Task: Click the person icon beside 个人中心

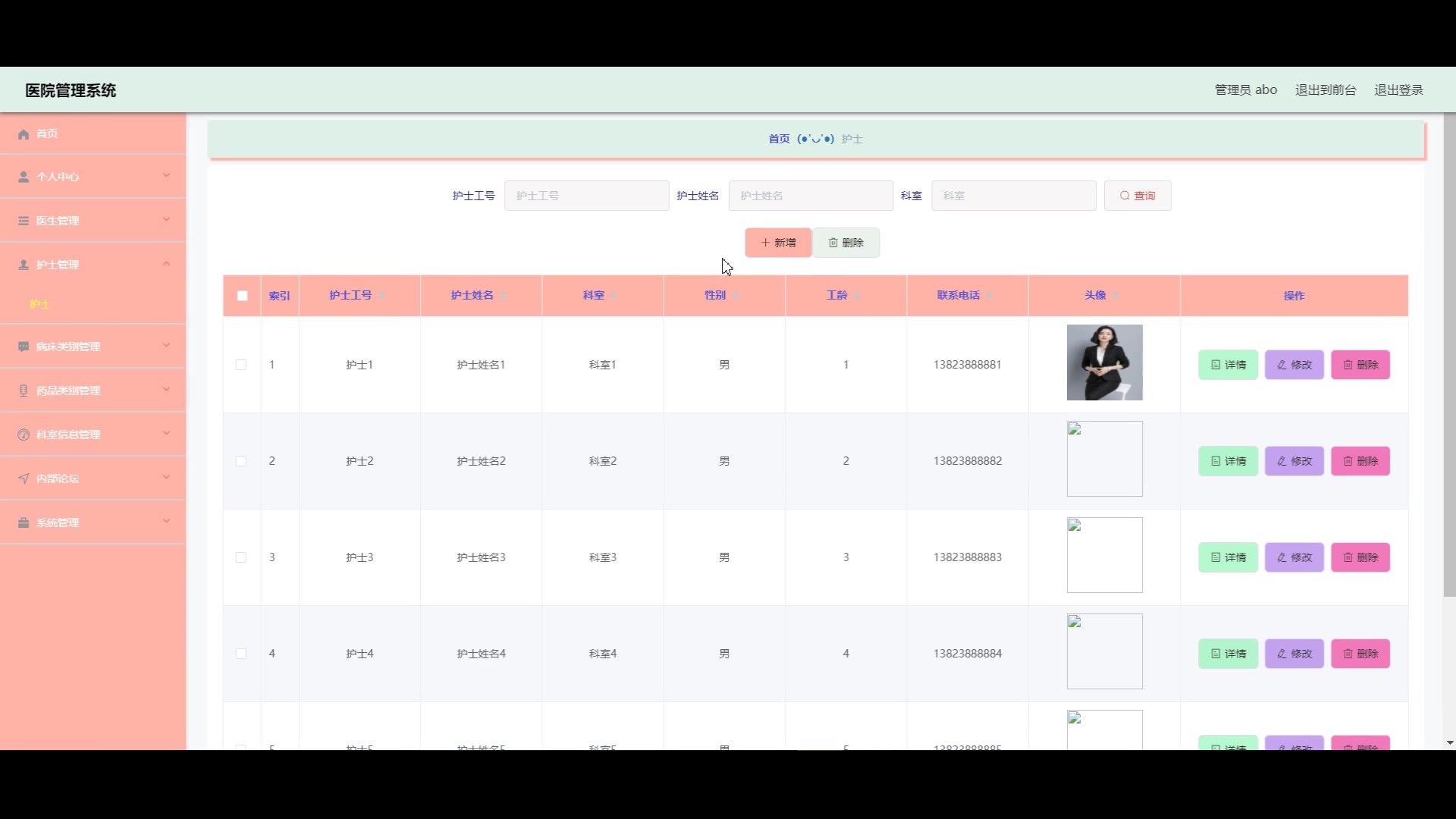Action: (x=24, y=177)
